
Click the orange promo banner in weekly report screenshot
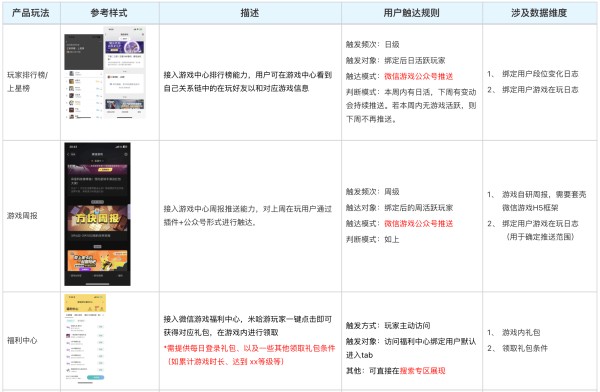[98, 261]
